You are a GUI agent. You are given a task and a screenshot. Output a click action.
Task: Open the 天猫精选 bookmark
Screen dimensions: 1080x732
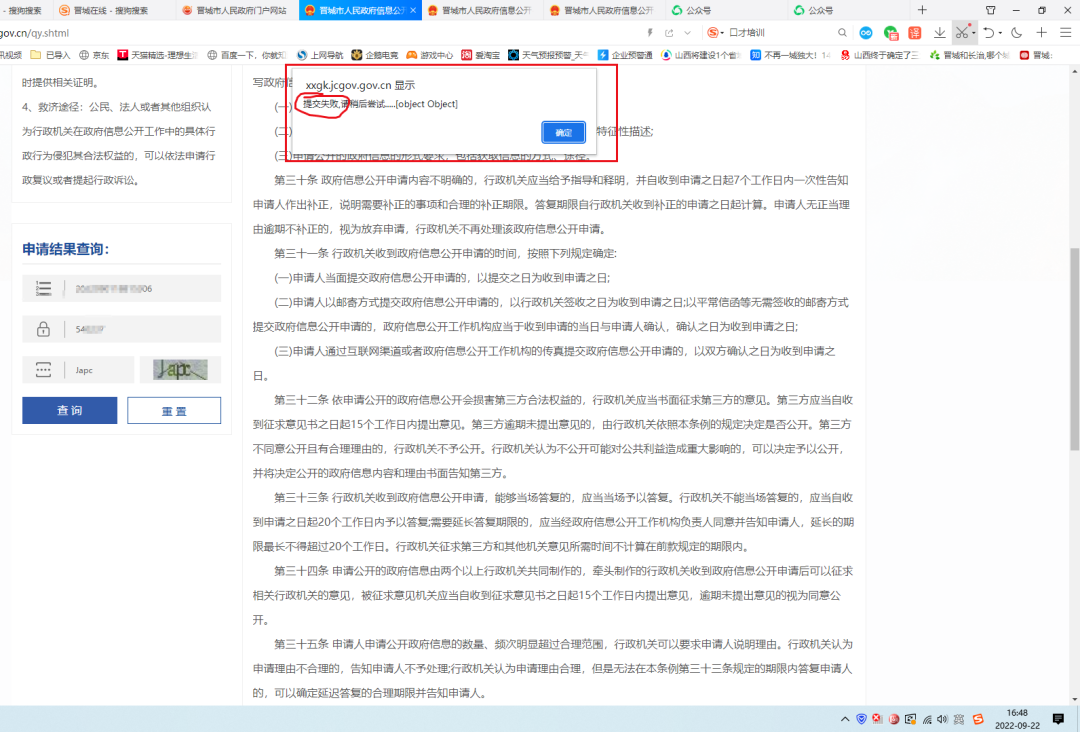pyautogui.click(x=158, y=55)
